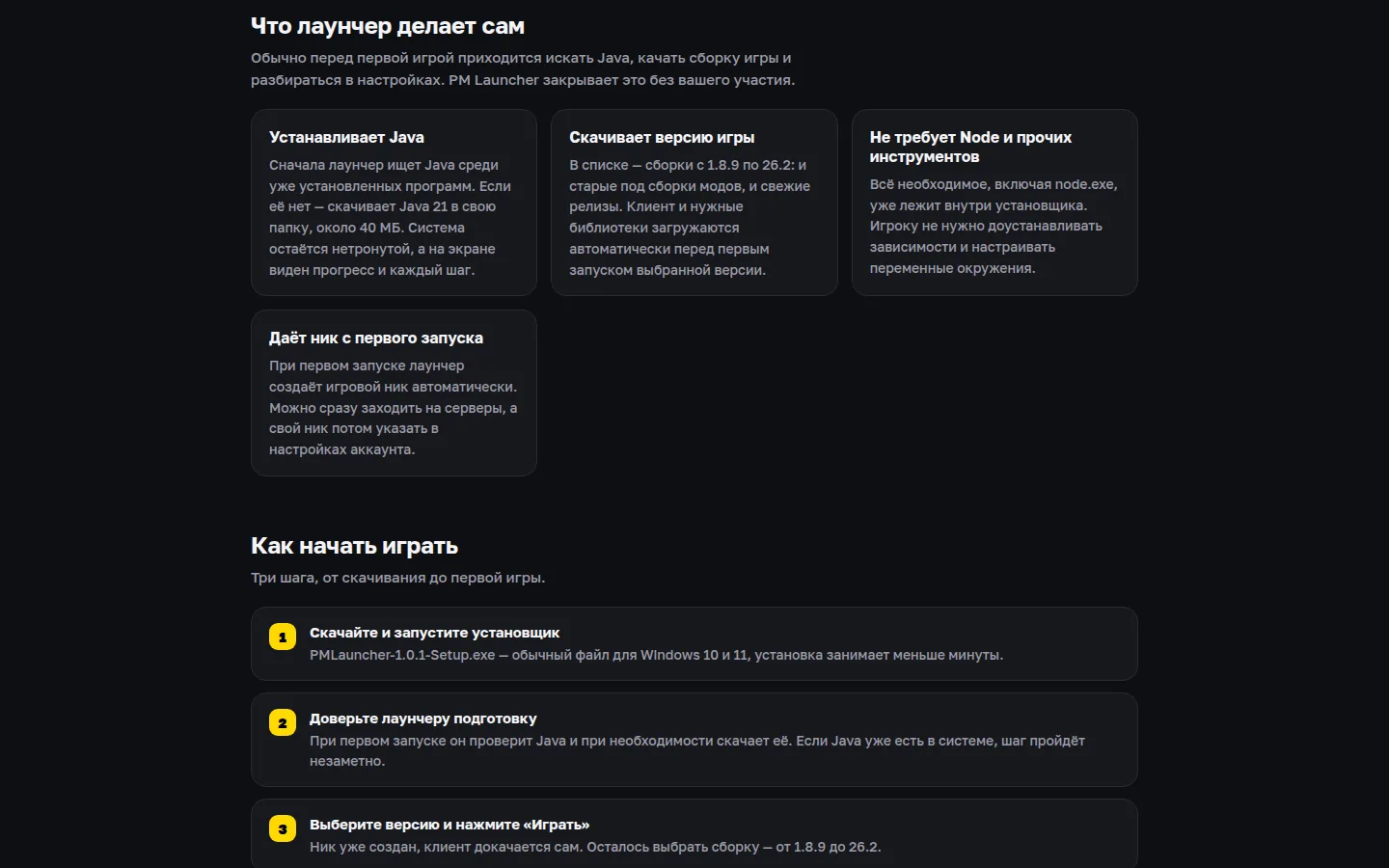This screenshot has width=1389, height=868.
Task: Open the 'Скачайте и запустите установщик' step
Action: (x=694, y=643)
